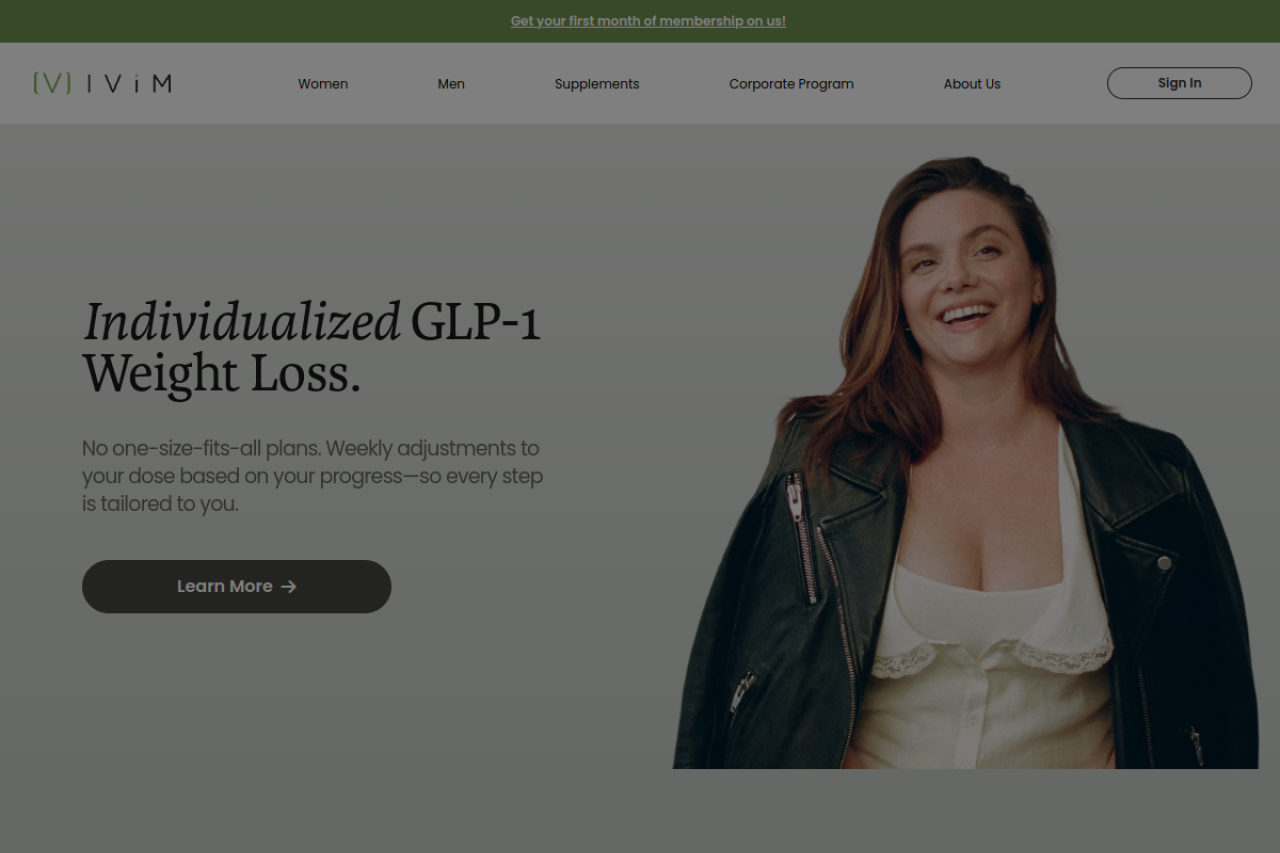Screen dimensions: 1280x853
Task: Go to the Corporate Program page
Action: pyautogui.click(x=791, y=84)
